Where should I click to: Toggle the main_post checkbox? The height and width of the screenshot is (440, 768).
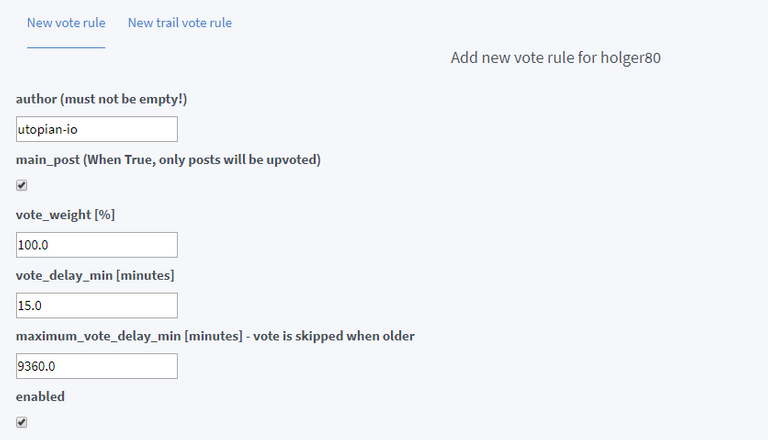click(22, 185)
